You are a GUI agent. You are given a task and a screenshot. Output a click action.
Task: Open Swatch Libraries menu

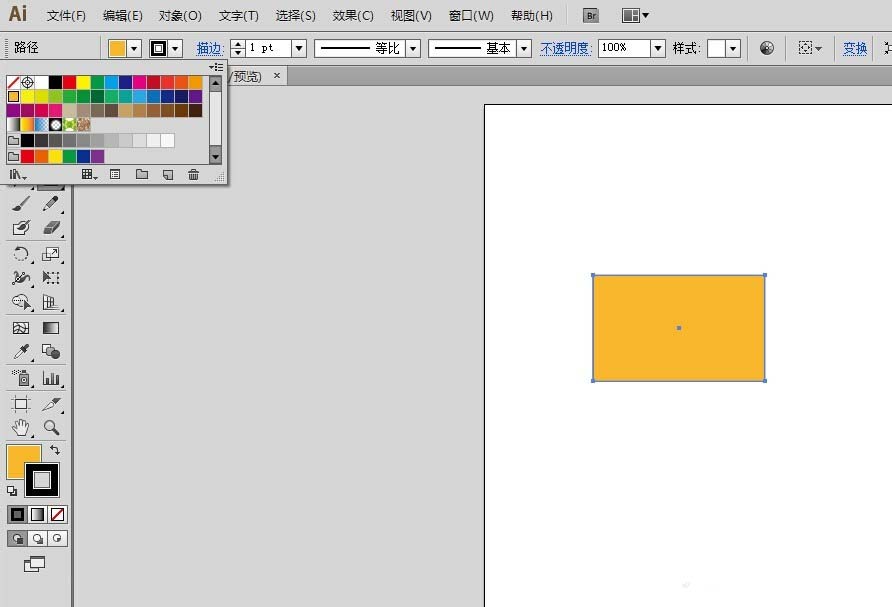point(18,175)
